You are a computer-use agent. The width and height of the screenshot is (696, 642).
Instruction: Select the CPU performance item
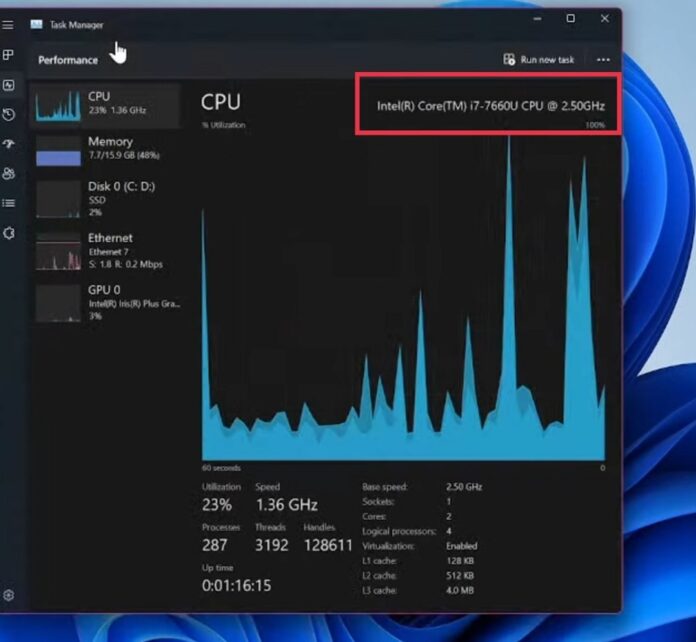click(106, 103)
